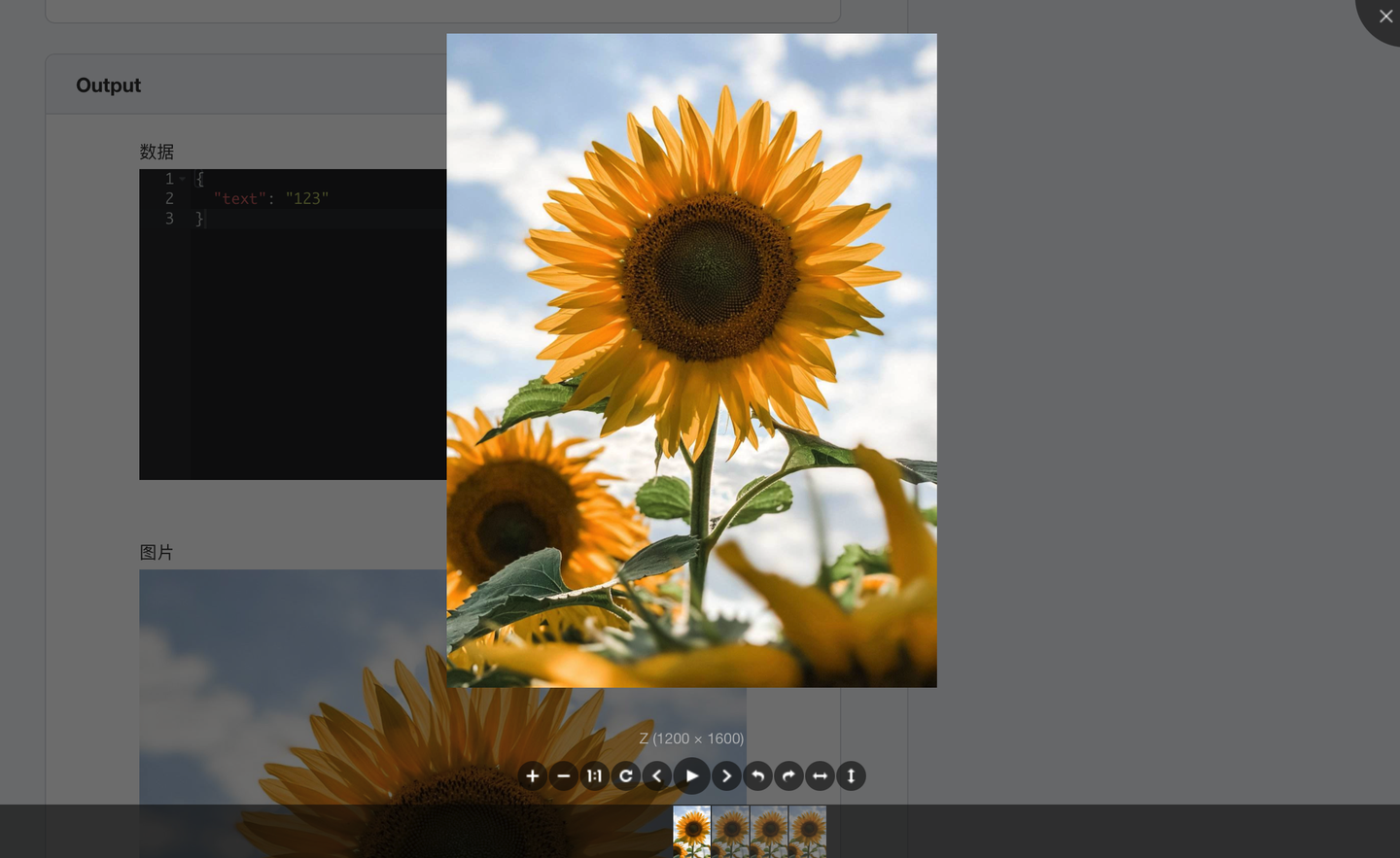The image size is (1400, 858).
Task: Click the 图片 label
Action: [157, 552]
